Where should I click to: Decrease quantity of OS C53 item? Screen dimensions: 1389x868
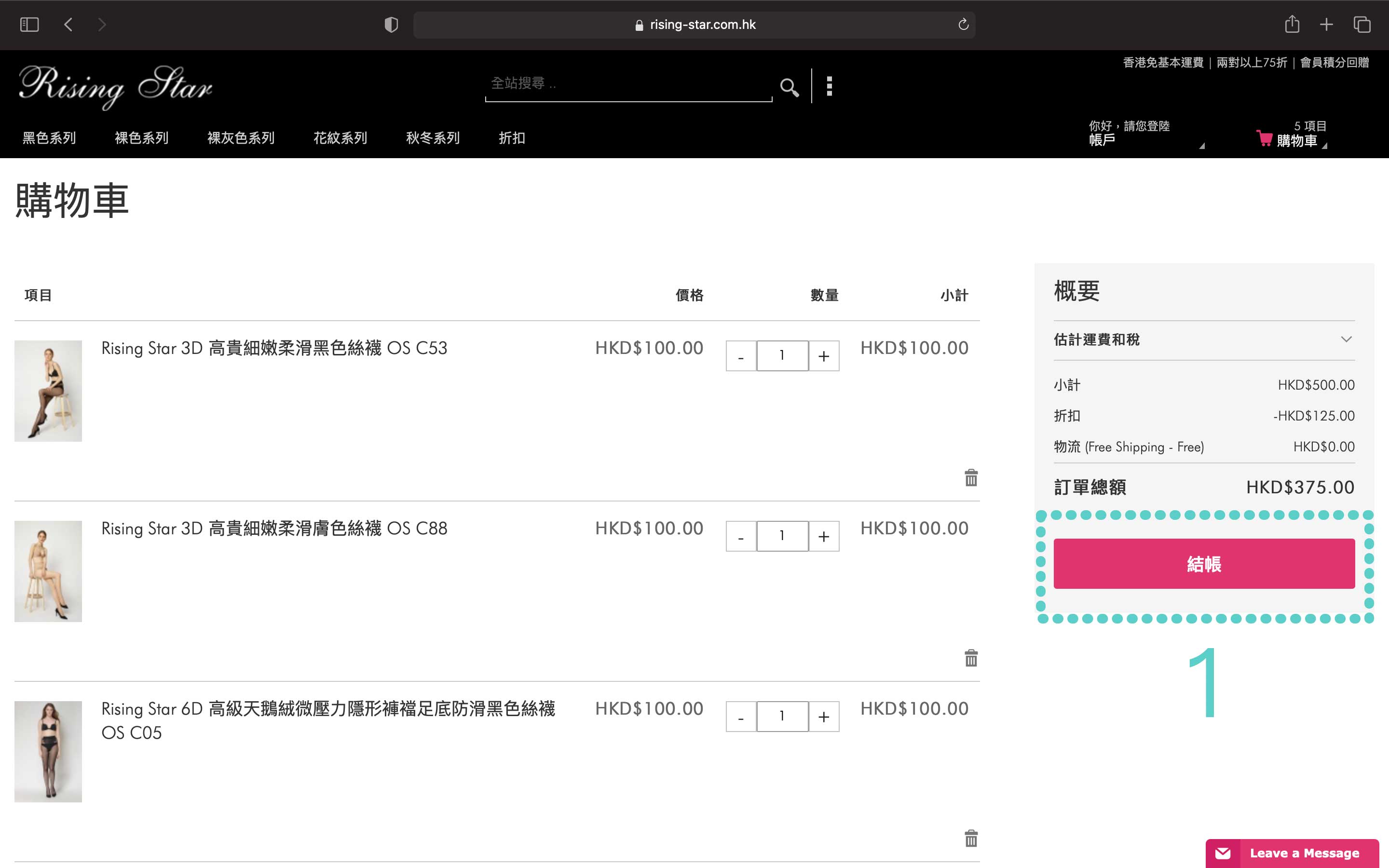point(741,356)
